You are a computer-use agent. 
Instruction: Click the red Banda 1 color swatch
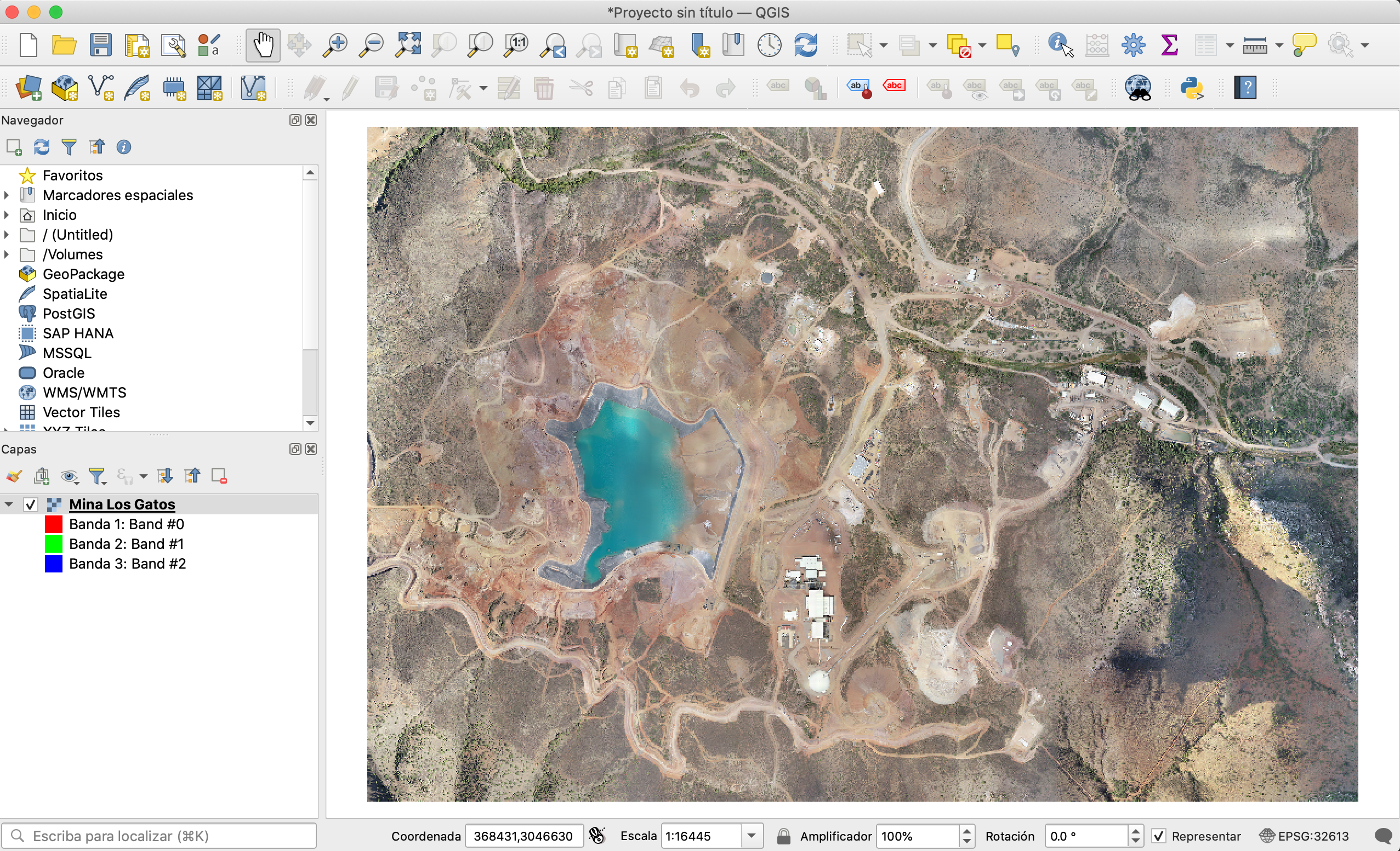pos(53,524)
